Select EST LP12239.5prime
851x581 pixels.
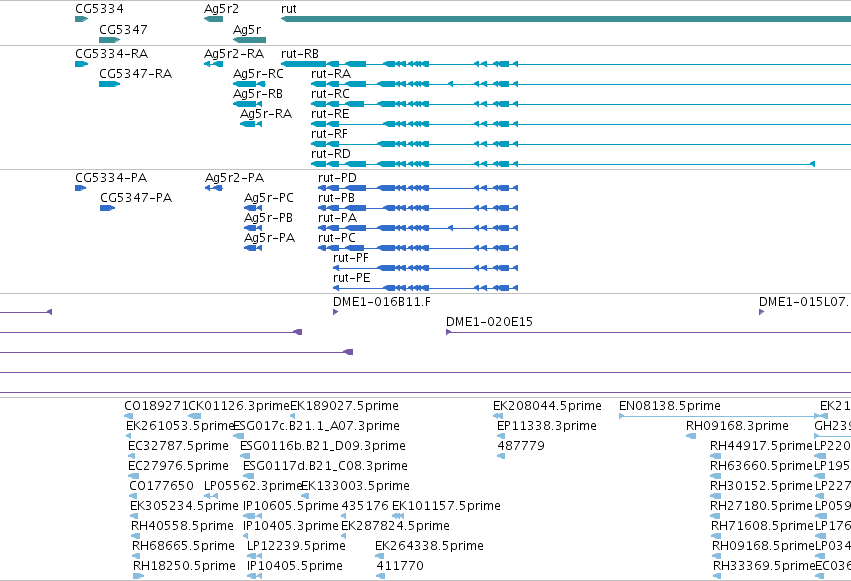point(296,547)
